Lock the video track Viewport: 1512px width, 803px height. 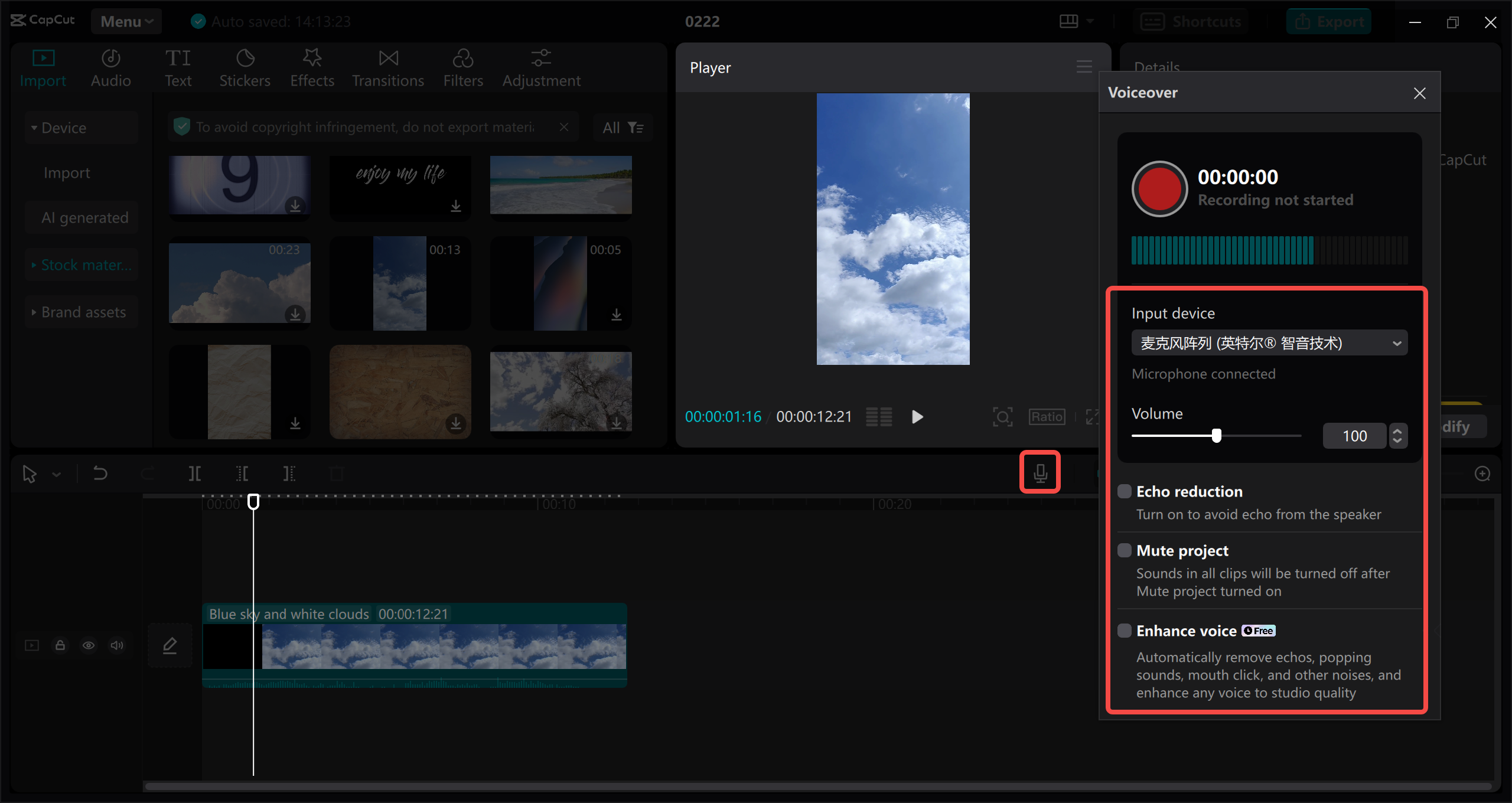click(60, 645)
